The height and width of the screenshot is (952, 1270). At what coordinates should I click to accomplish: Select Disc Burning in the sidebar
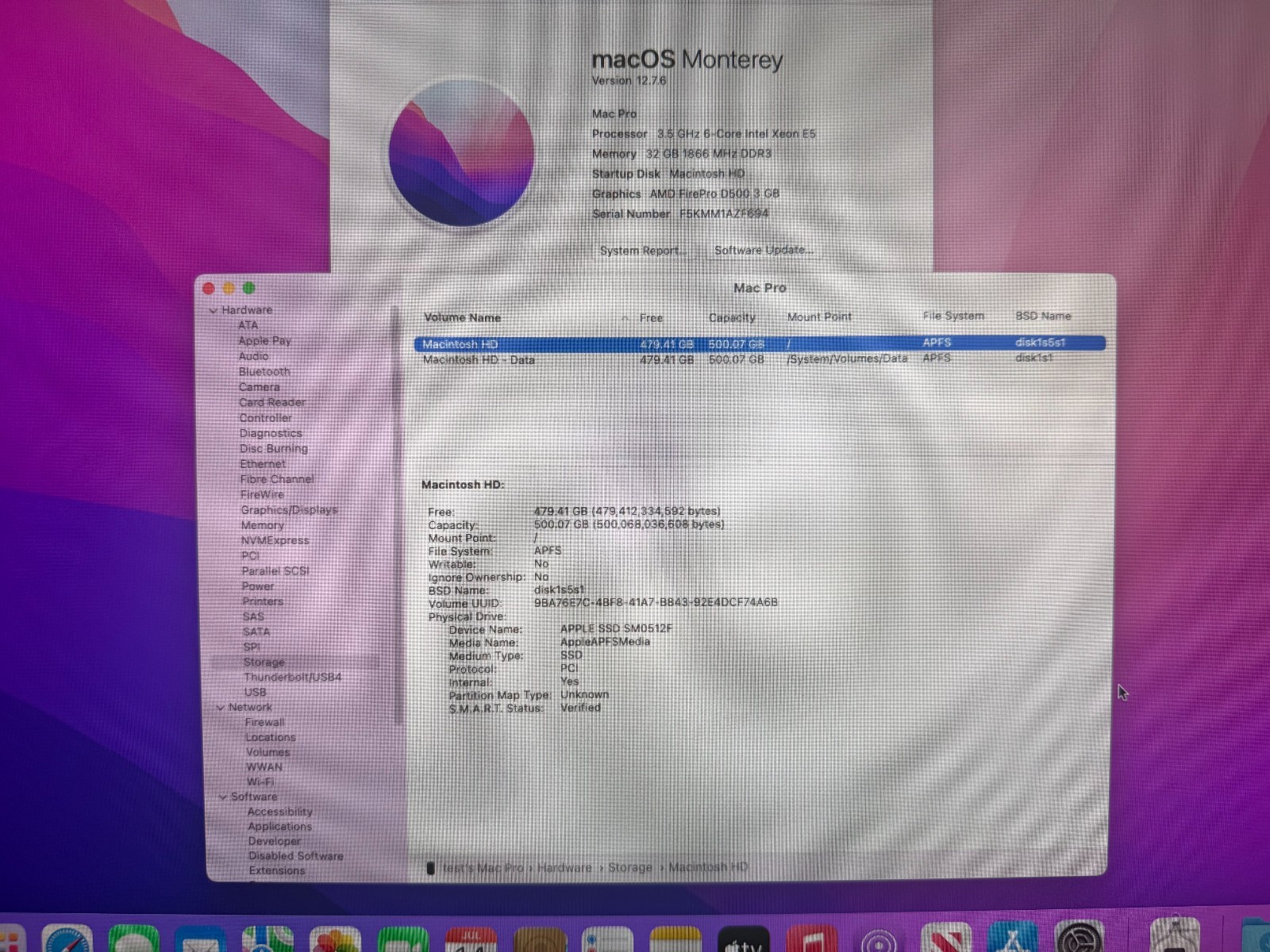274,448
